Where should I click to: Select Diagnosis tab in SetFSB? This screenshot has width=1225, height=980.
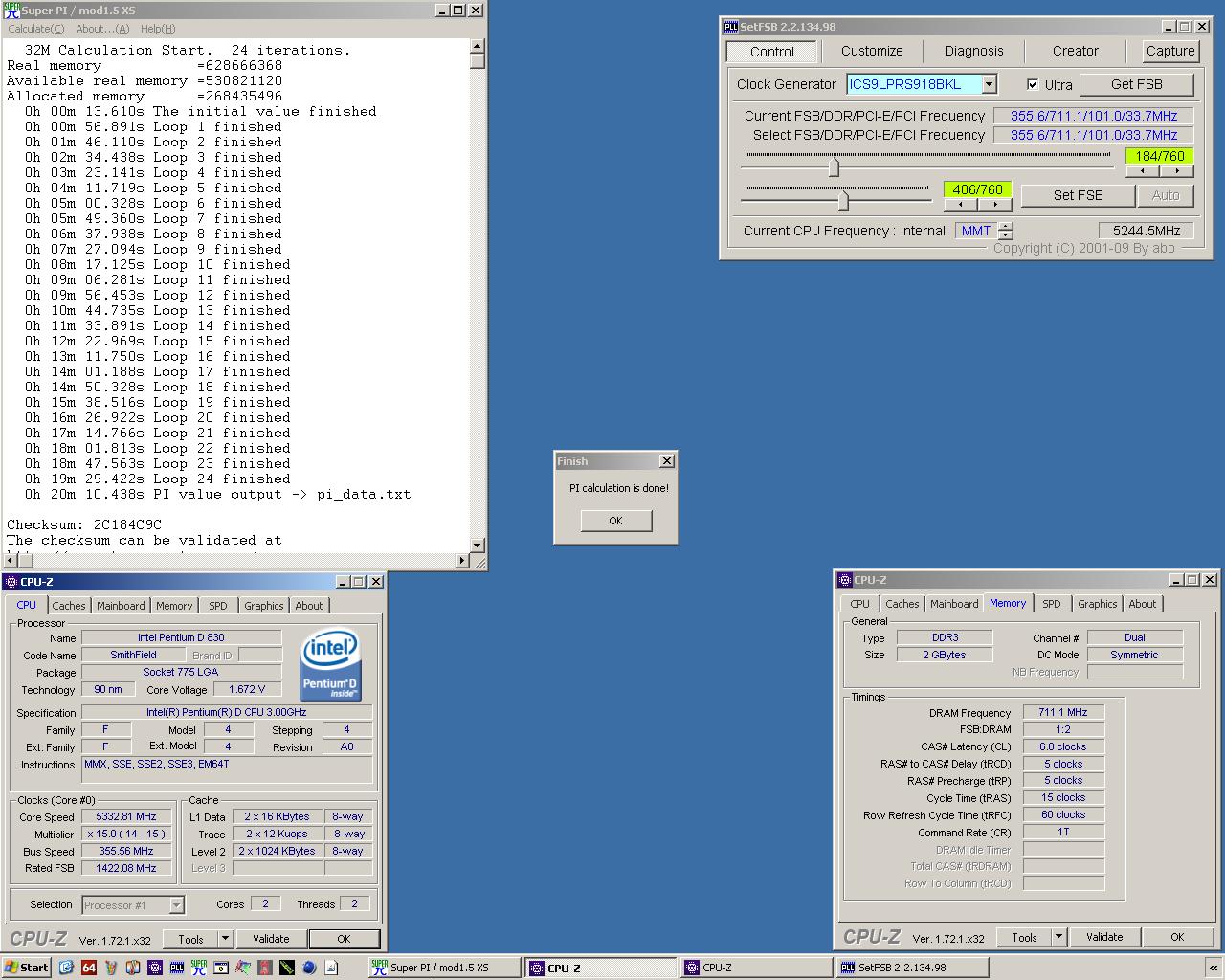(973, 51)
